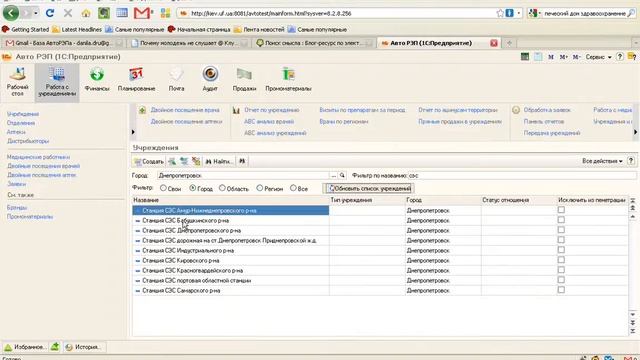The image size is (640, 360).
Task: Select the Область filter radio button
Action: (x=222, y=188)
